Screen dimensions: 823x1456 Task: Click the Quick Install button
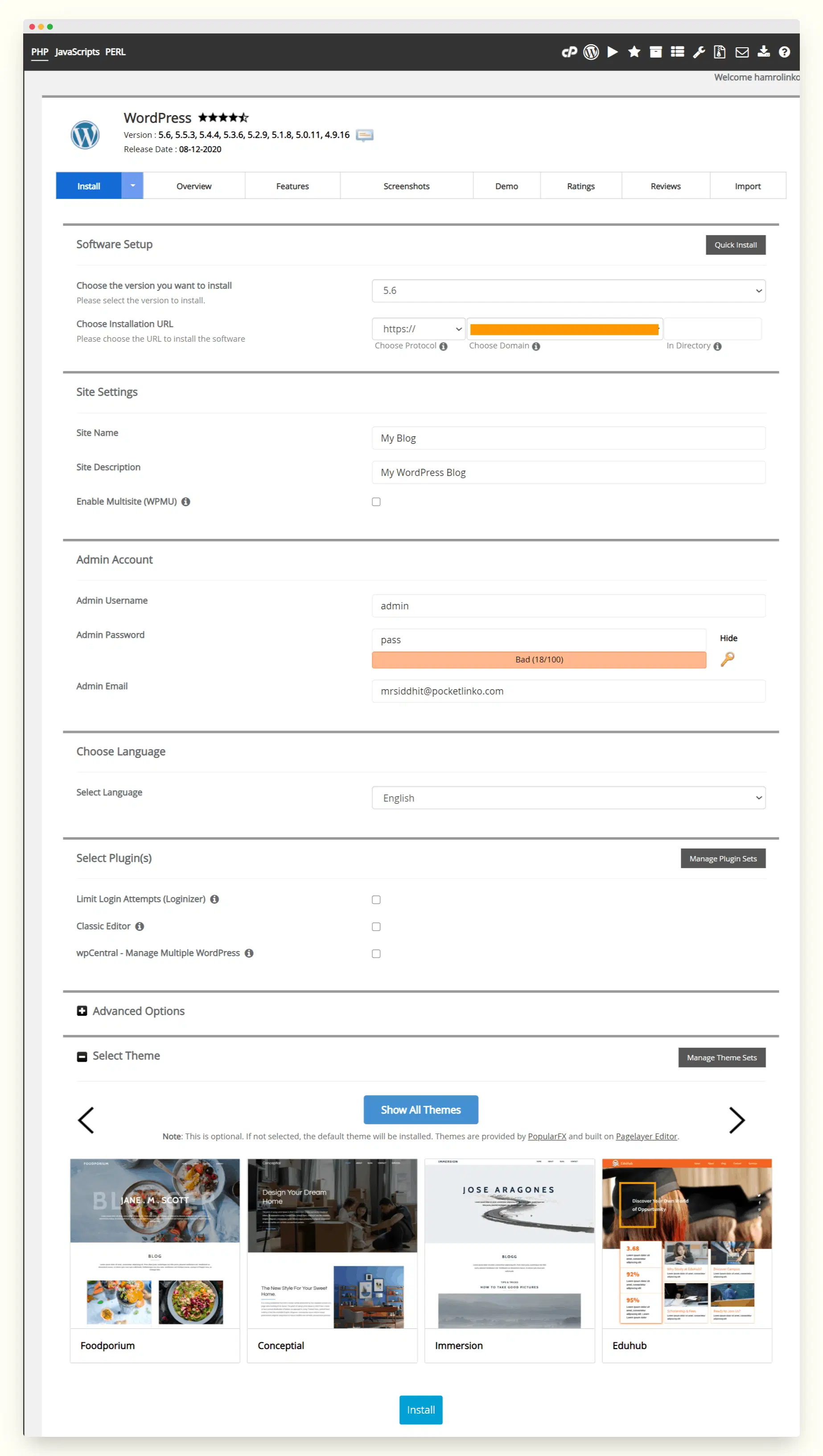735,245
